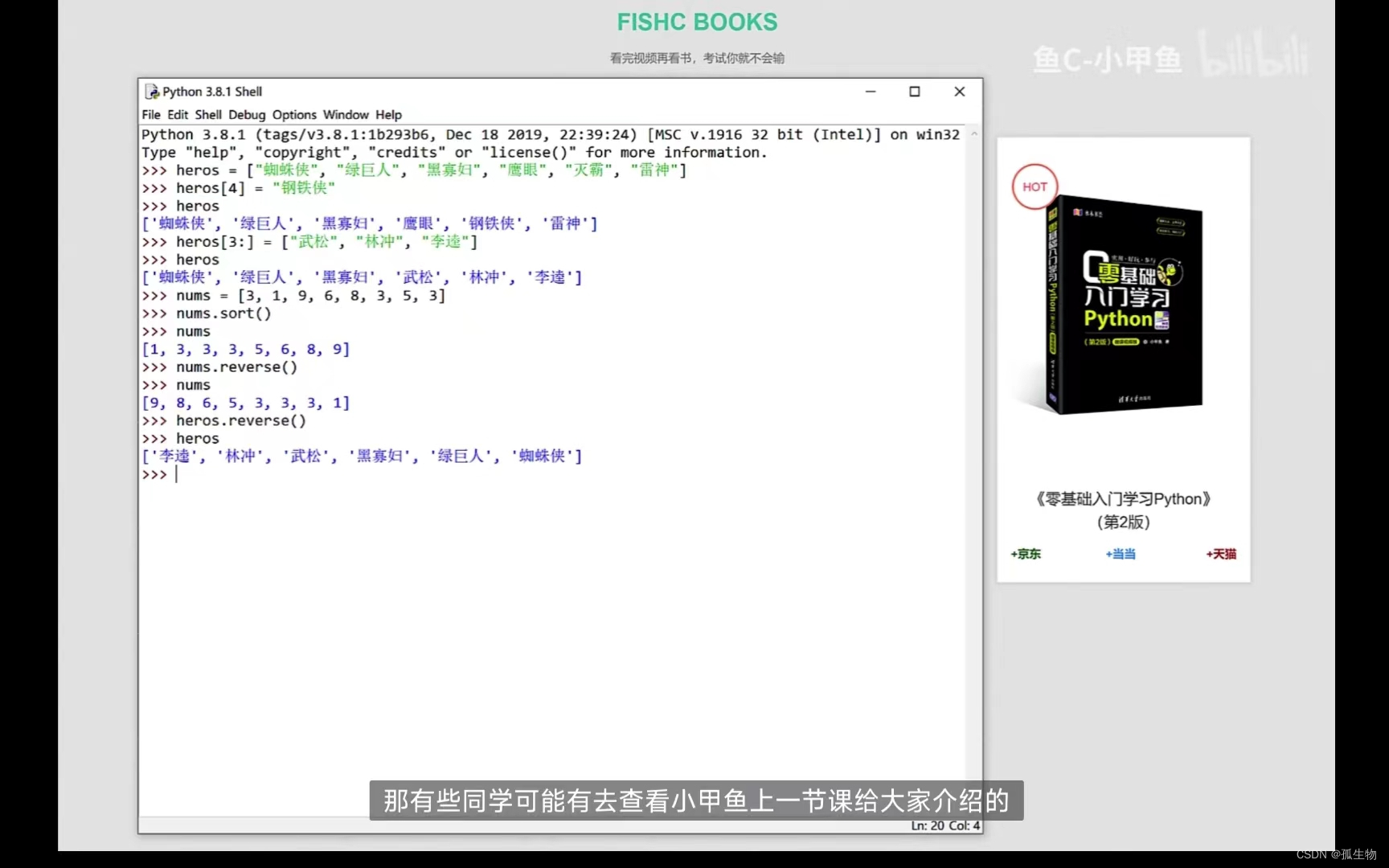Open the Edit menu

(178, 114)
